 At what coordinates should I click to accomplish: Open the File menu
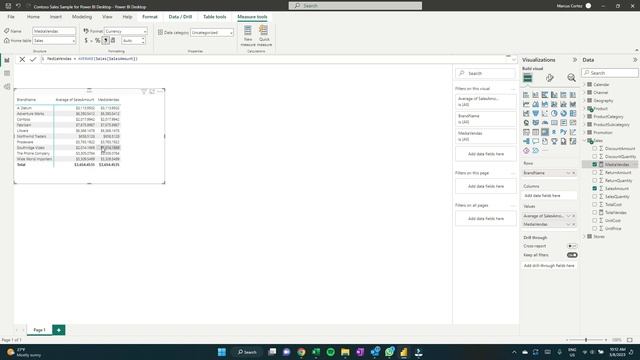click(x=11, y=17)
